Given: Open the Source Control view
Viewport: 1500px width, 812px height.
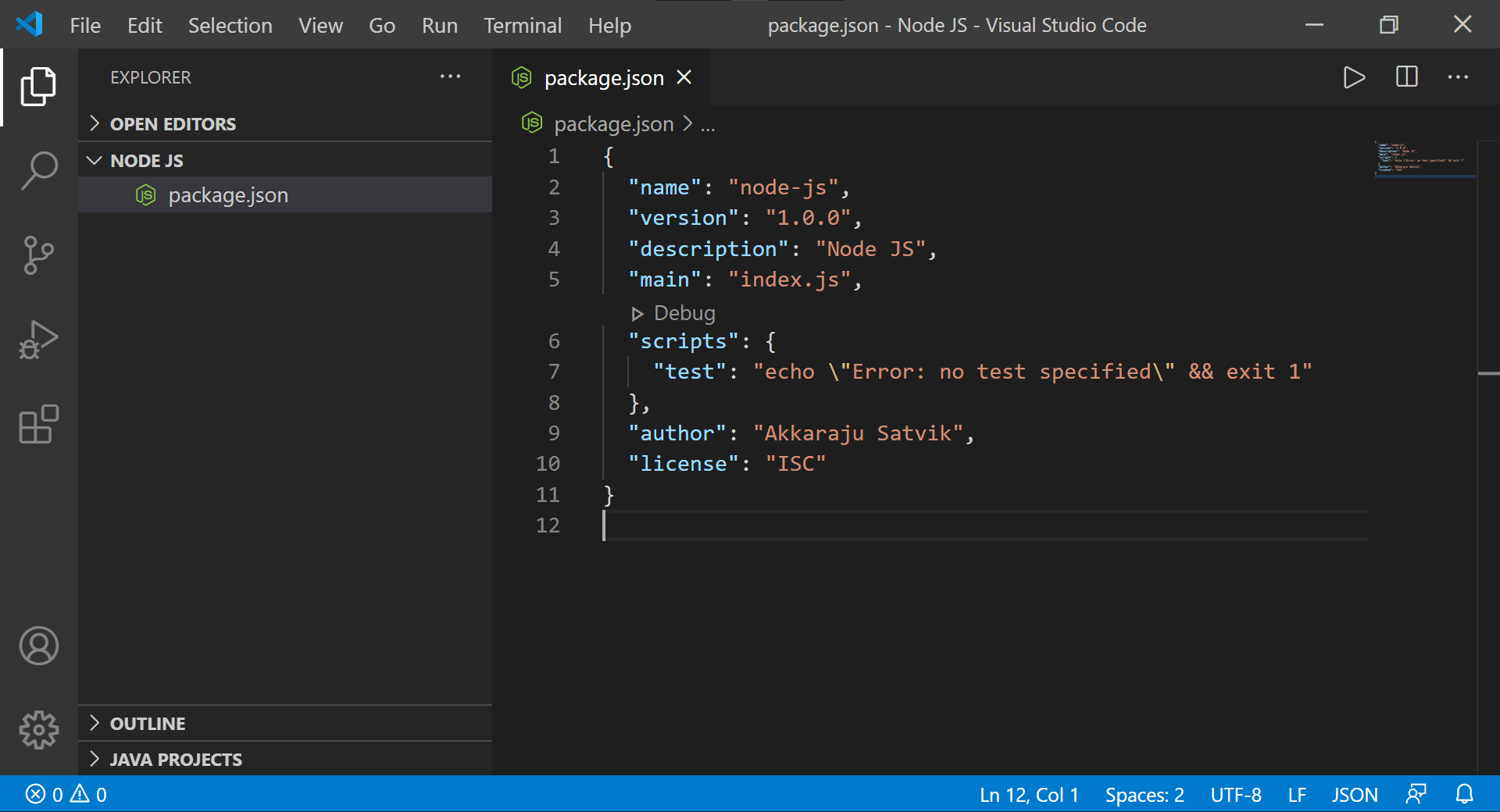Looking at the screenshot, I should tap(38, 255).
